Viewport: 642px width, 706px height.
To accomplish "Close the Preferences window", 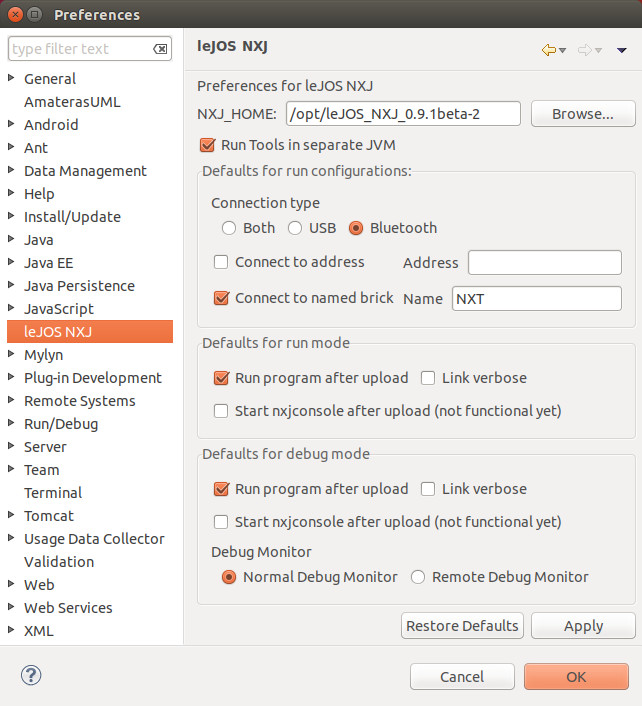I will click(15, 15).
